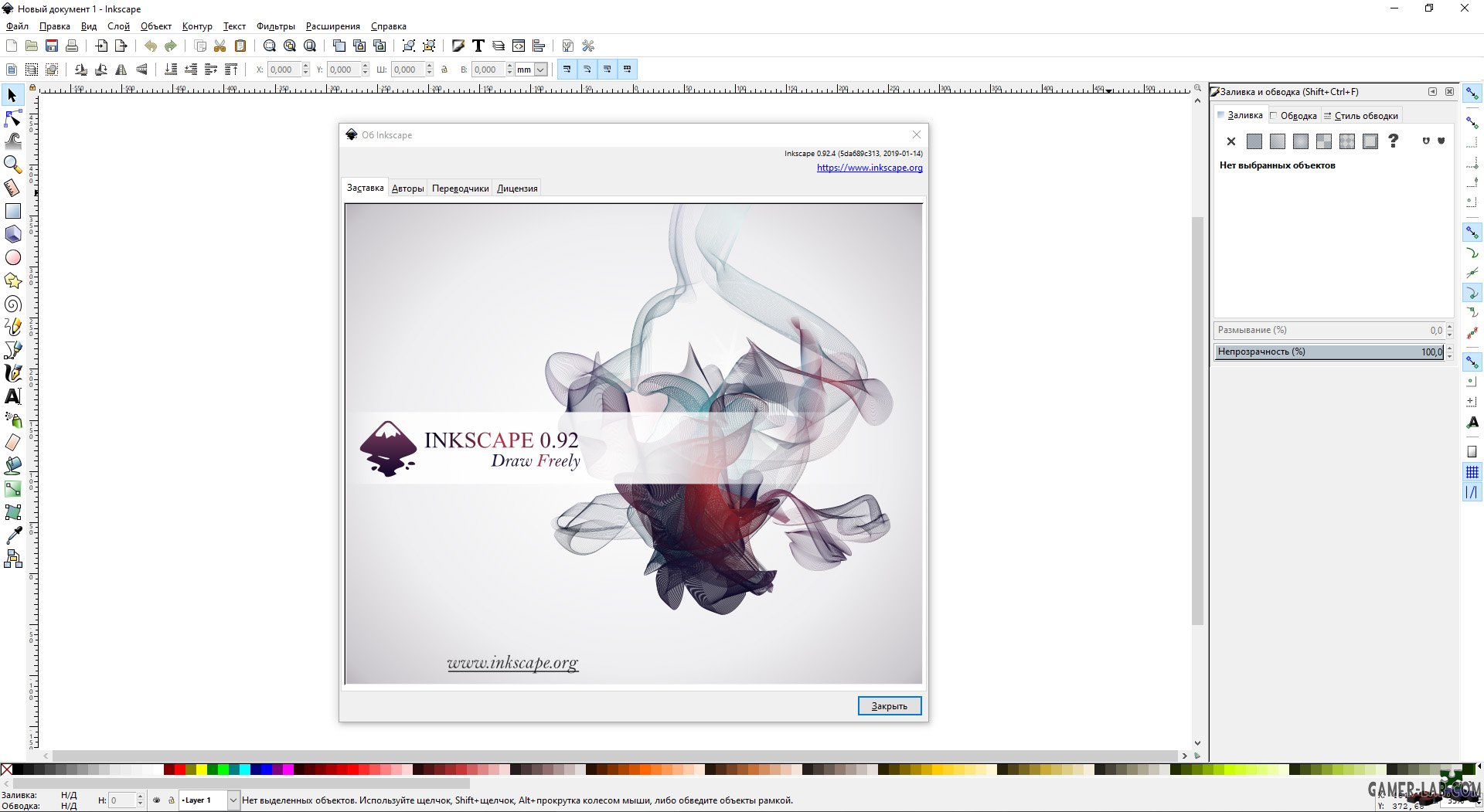Increase opacity percent with the up arrow
The height and width of the screenshot is (812, 1484).
point(1449,348)
